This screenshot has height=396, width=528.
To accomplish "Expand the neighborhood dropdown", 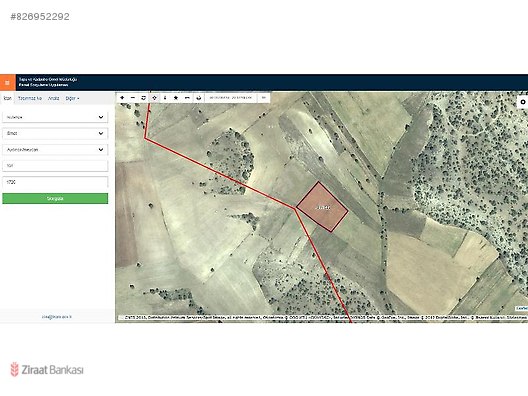I will pos(55,150).
